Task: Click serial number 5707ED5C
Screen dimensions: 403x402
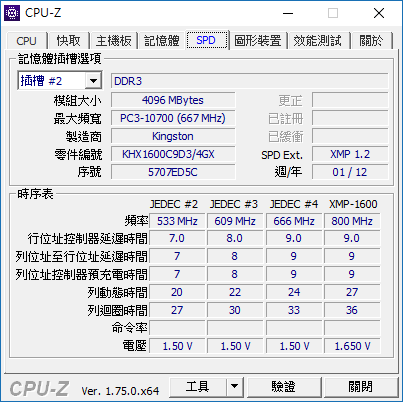Action: [173, 172]
